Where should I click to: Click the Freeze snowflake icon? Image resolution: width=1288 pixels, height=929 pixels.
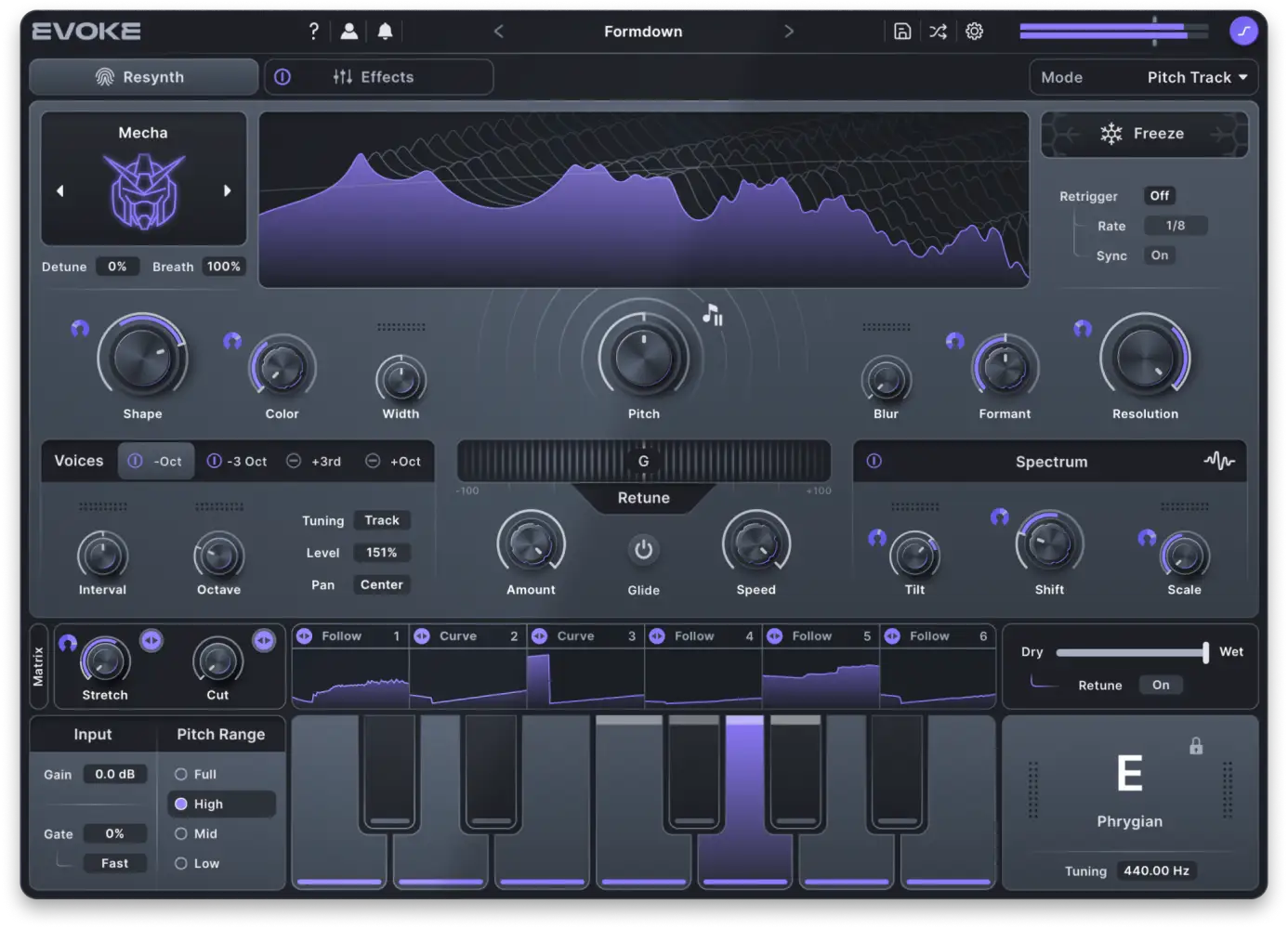[x=1111, y=133]
